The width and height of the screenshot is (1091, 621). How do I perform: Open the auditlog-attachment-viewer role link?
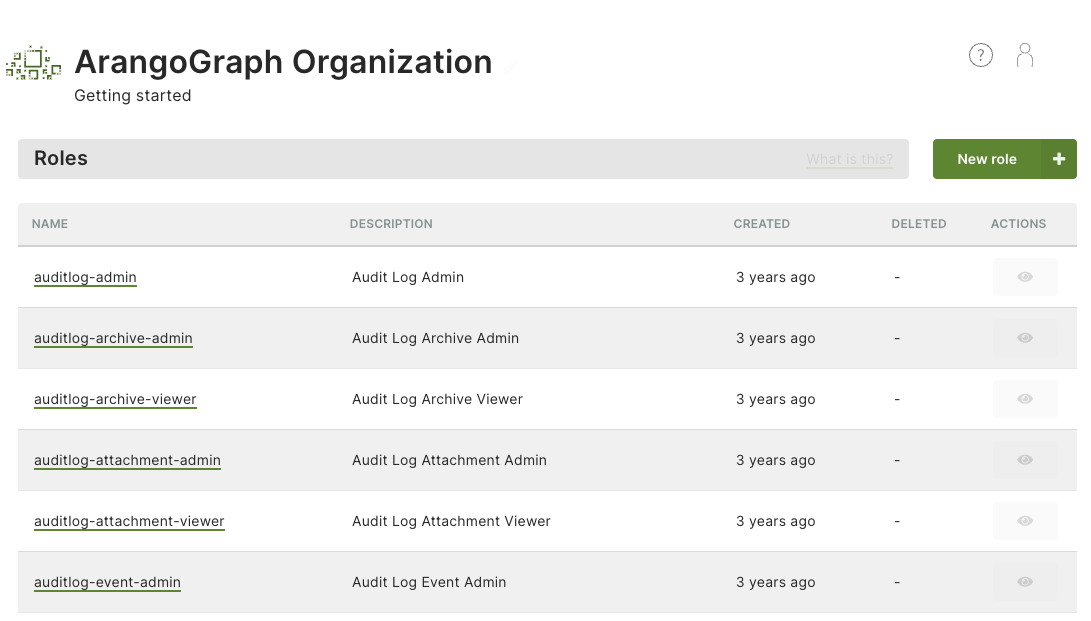[129, 522]
